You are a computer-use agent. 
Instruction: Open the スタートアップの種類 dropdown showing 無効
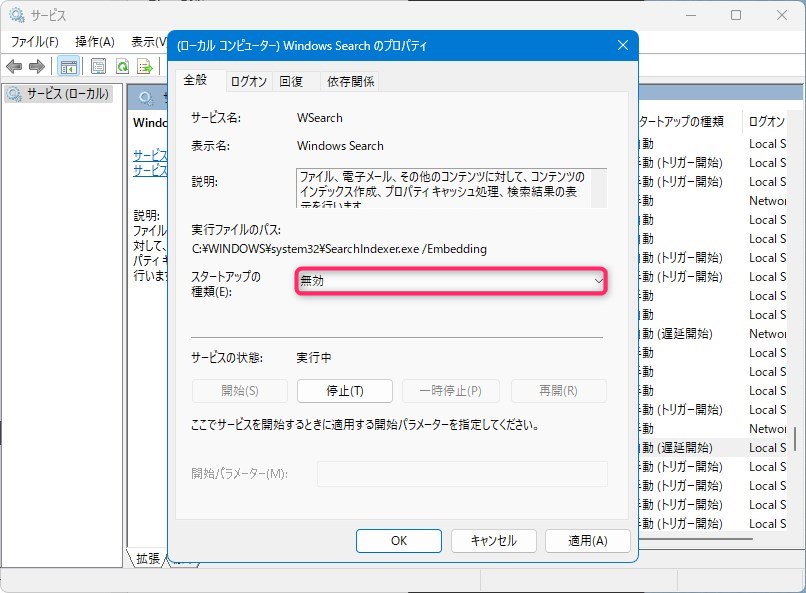(451, 282)
